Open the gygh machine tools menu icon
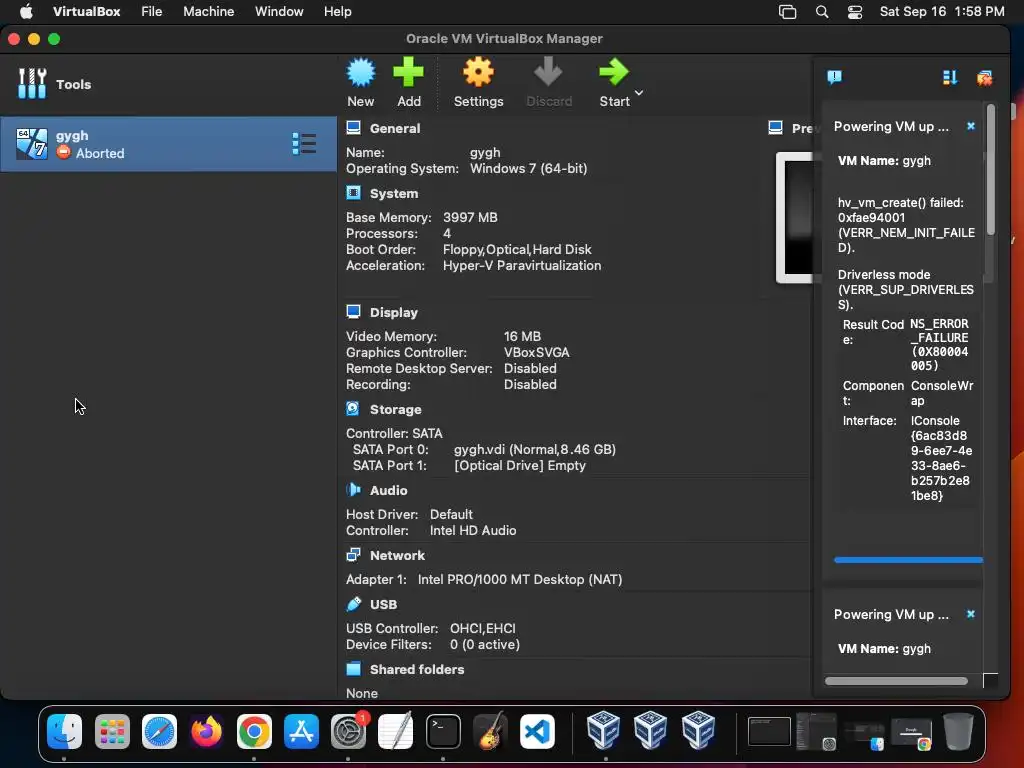1024x768 pixels. tap(304, 144)
